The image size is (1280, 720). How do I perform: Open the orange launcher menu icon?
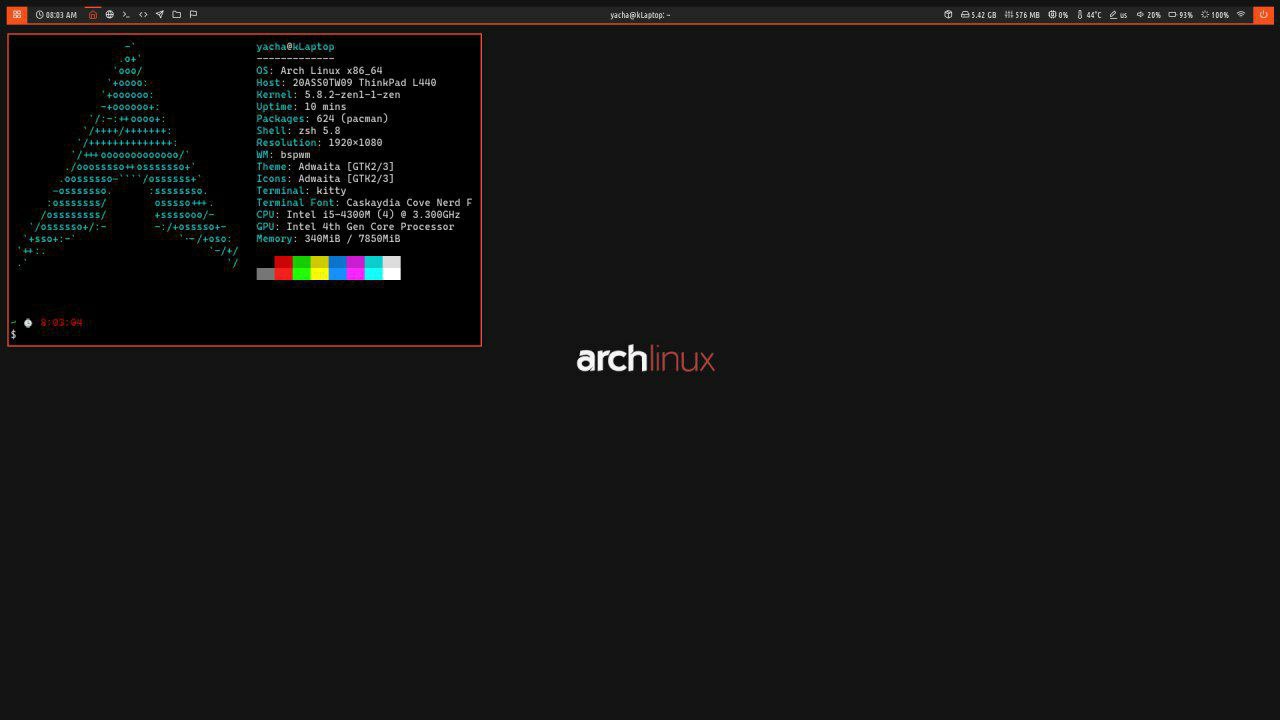17,14
